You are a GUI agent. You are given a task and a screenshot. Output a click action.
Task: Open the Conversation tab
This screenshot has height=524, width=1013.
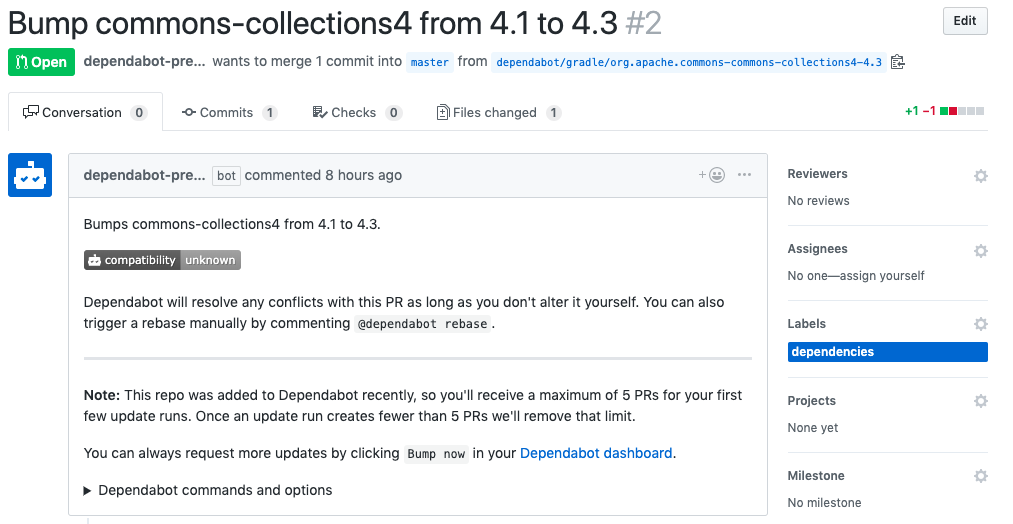[x=85, y=112]
